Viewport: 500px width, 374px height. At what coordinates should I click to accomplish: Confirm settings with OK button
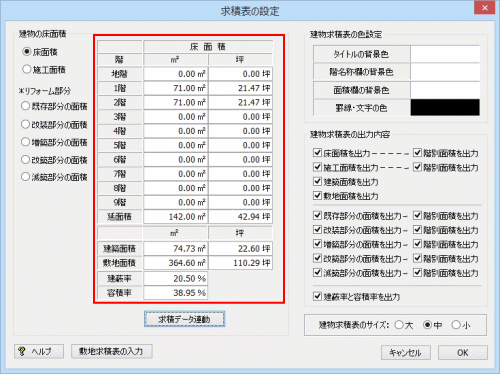pyautogui.click(x=463, y=353)
